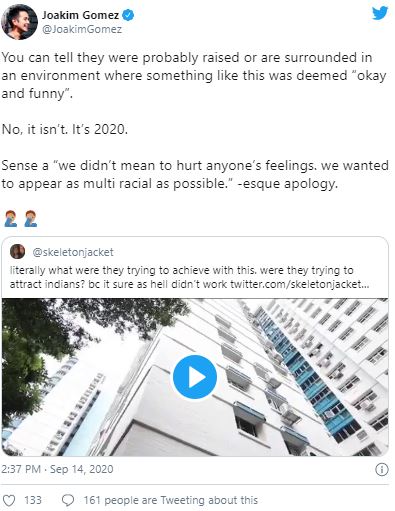Click the blue verified badge
Image resolution: width=395 pixels, height=511 pixels.
(x=128, y=15)
